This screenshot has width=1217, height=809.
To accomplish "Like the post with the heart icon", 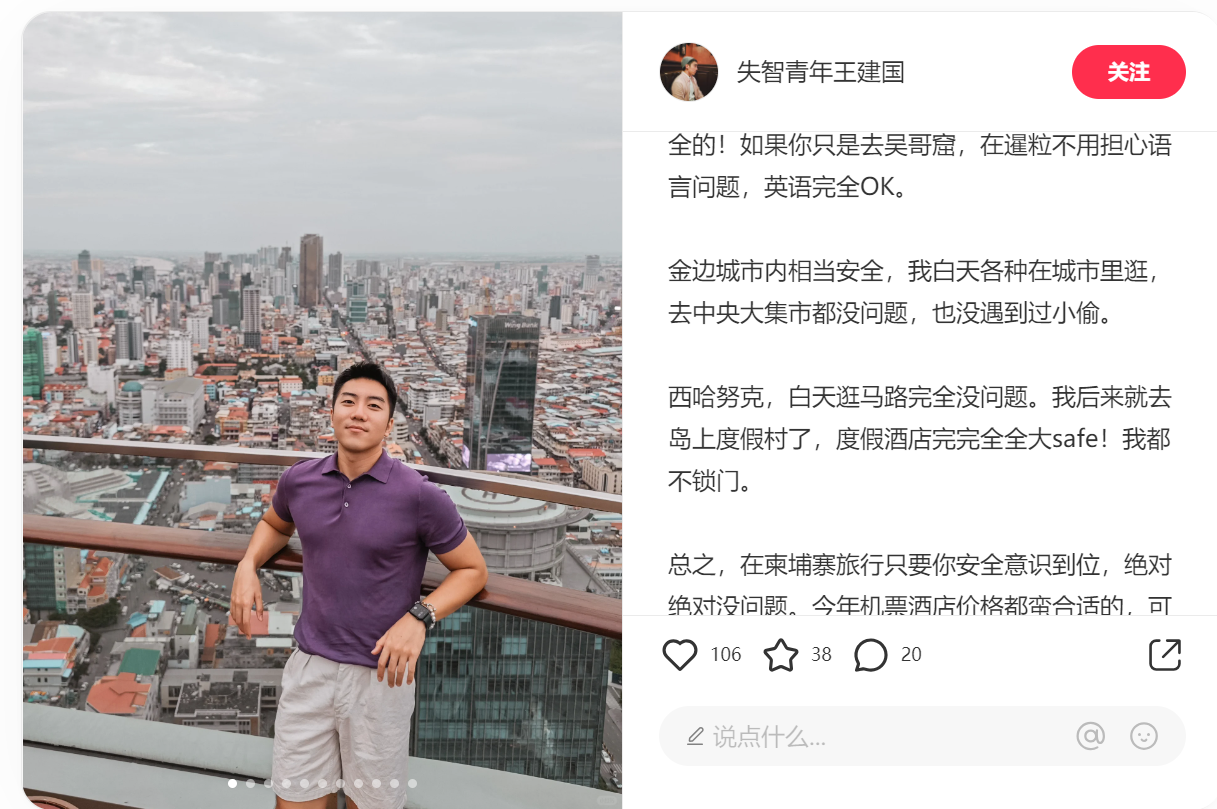I will [680, 655].
